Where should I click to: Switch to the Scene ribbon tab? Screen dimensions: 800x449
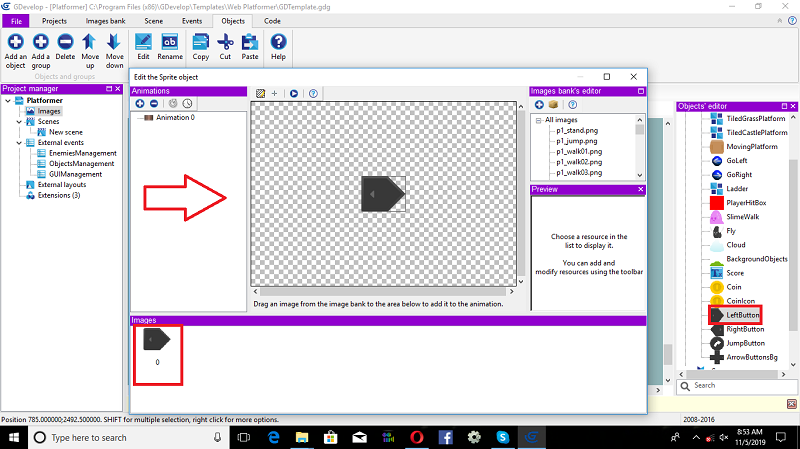(x=154, y=21)
